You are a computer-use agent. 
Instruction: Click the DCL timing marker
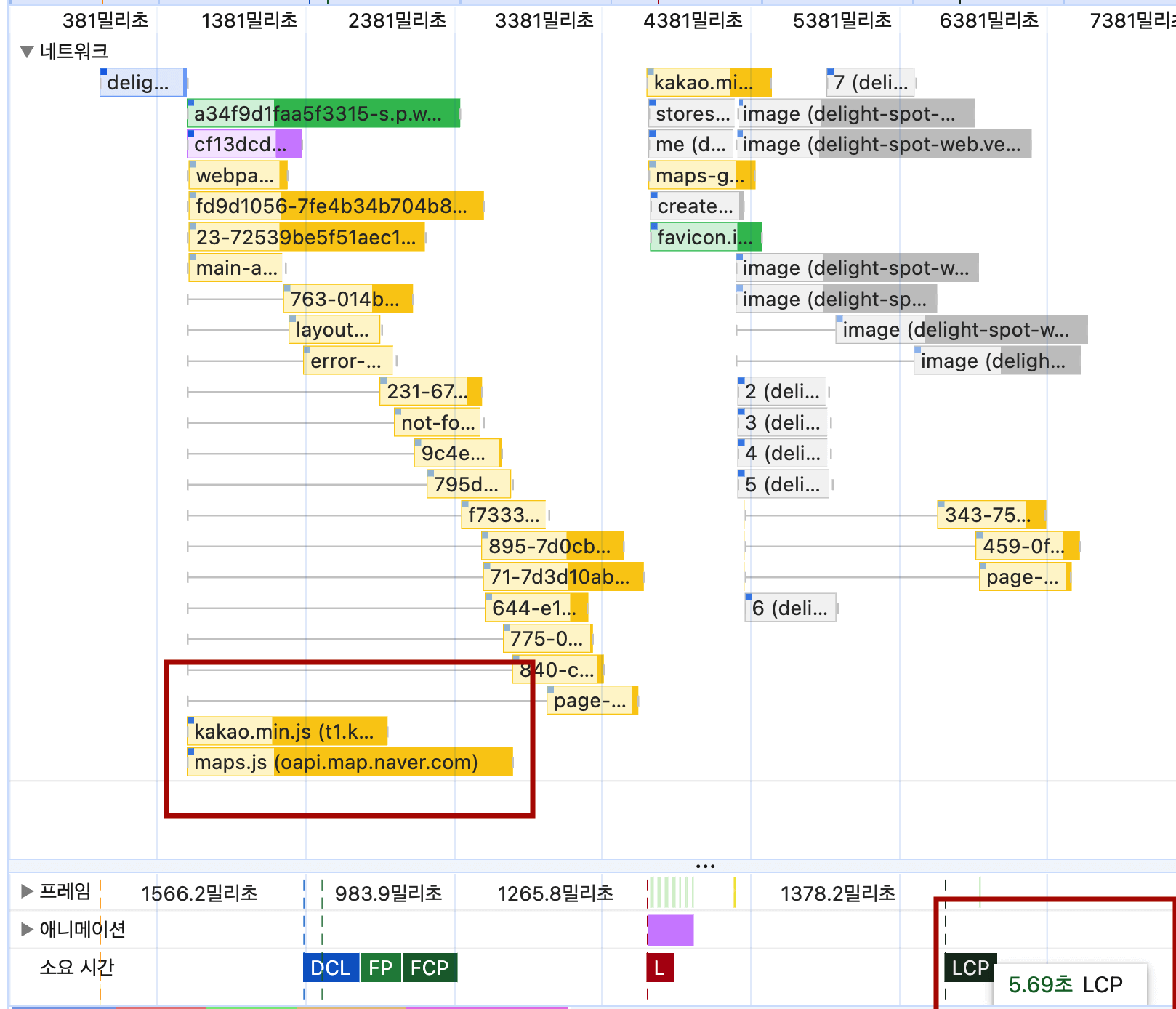331,968
